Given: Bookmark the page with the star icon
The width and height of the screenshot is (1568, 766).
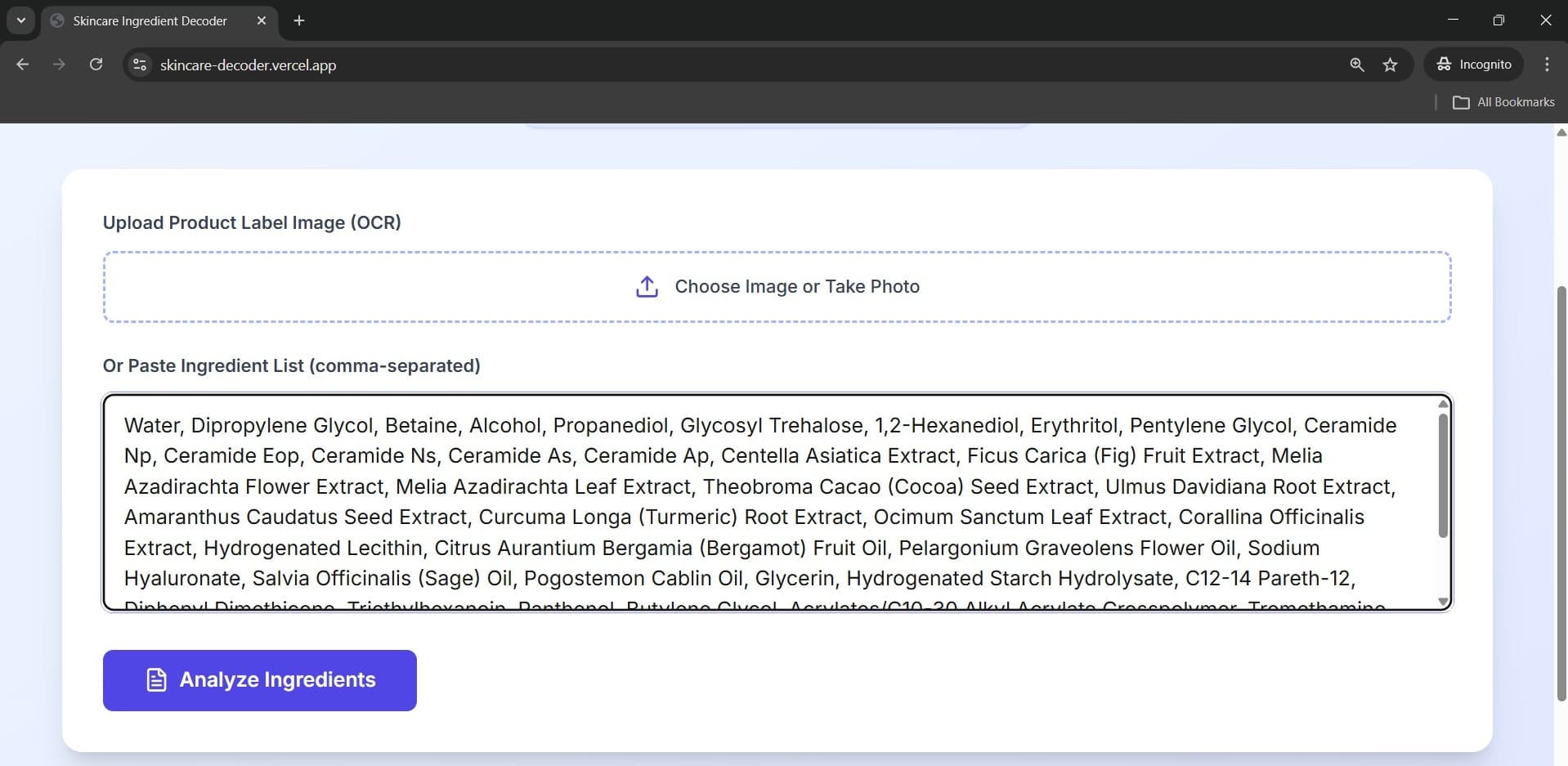Looking at the screenshot, I should [1391, 65].
